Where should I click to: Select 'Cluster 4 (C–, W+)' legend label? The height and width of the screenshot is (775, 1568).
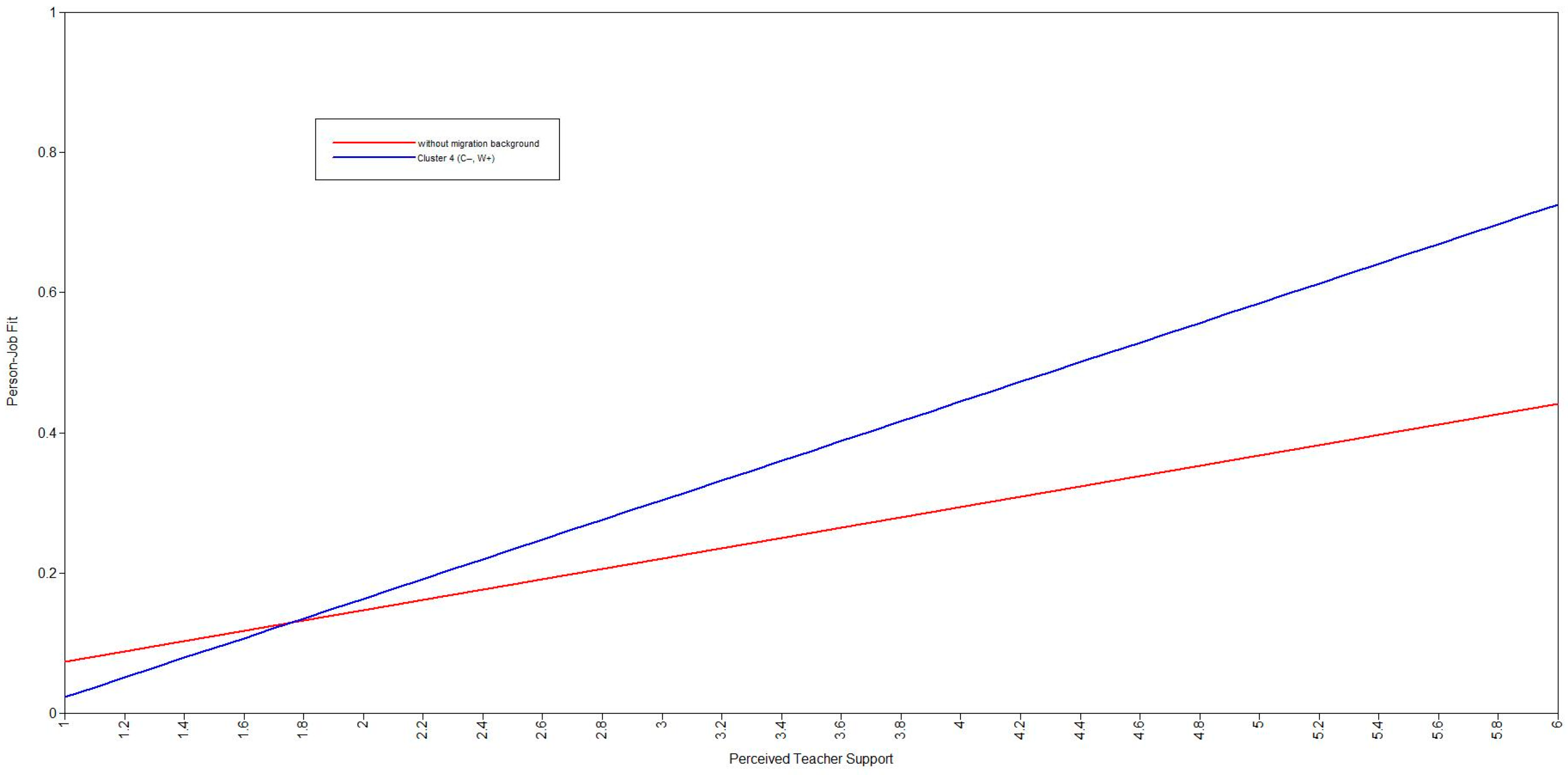[455, 158]
